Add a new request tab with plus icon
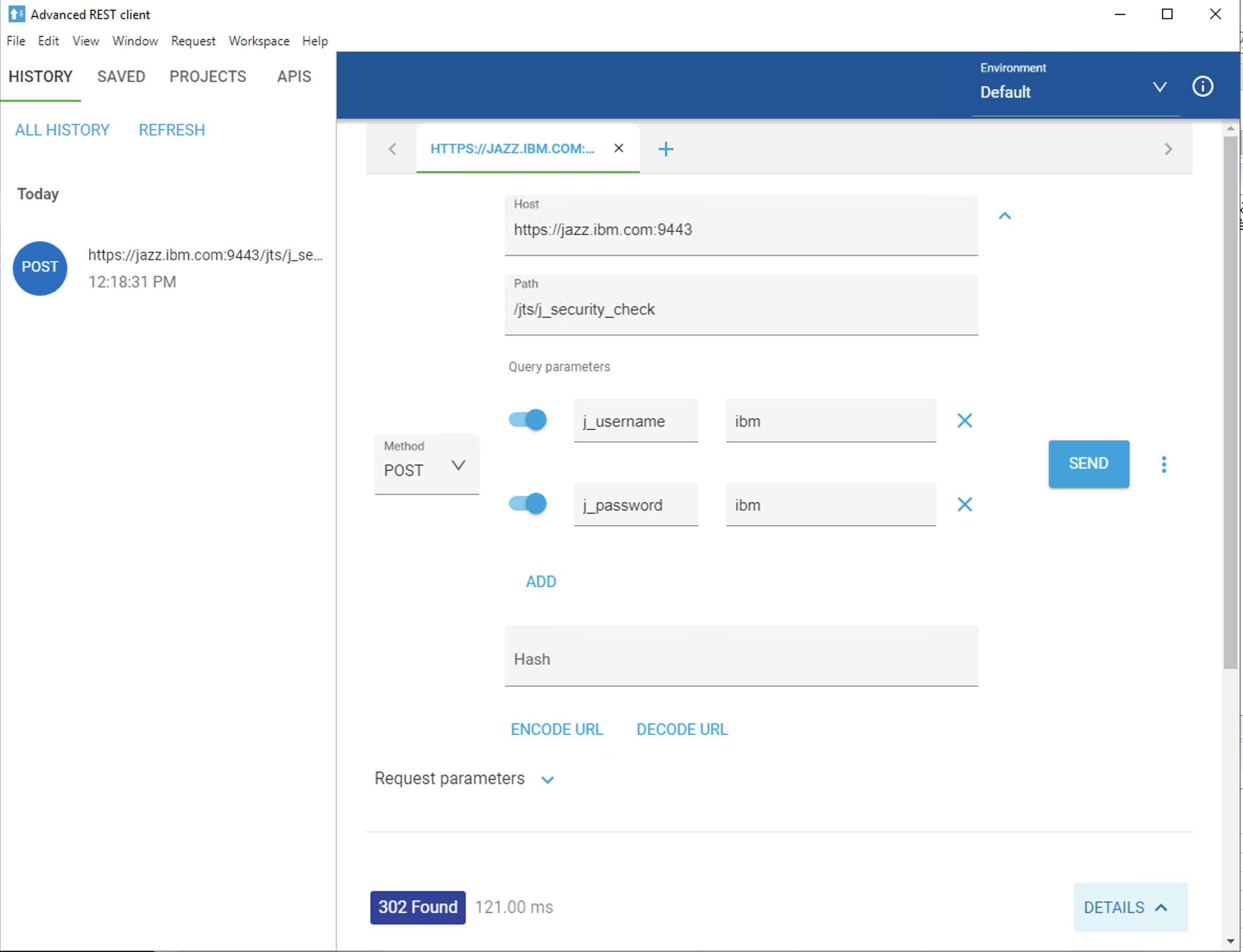The height and width of the screenshot is (952, 1243). (666, 149)
